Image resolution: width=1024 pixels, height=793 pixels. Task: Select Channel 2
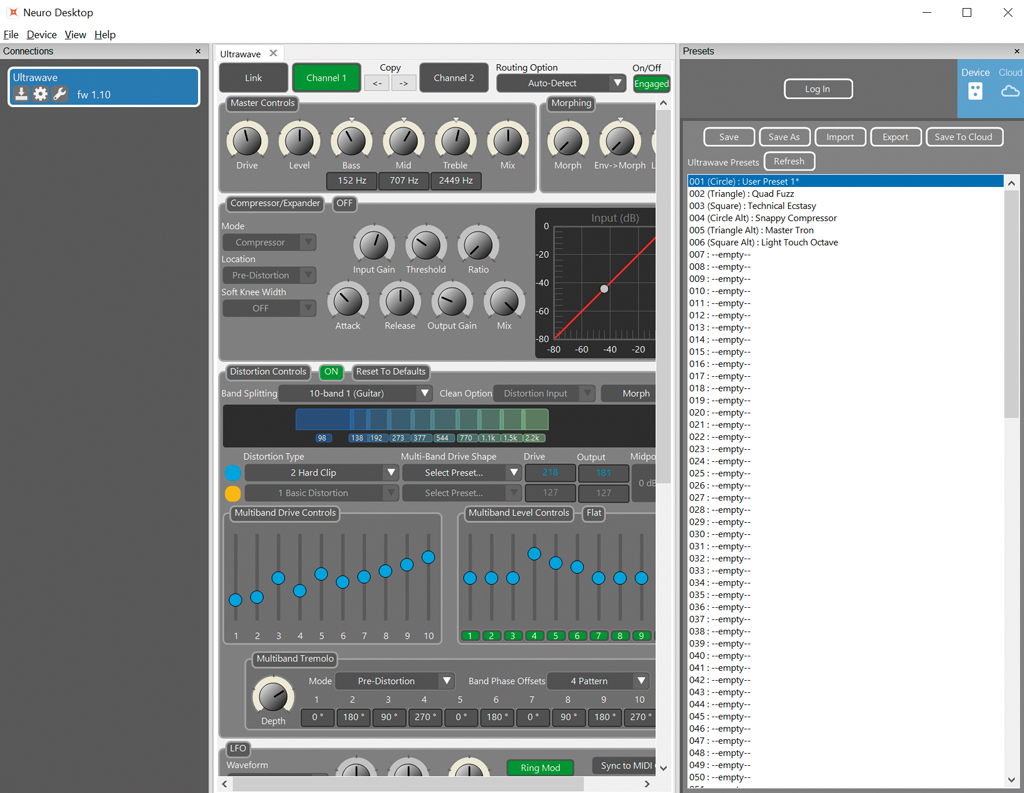pos(454,78)
